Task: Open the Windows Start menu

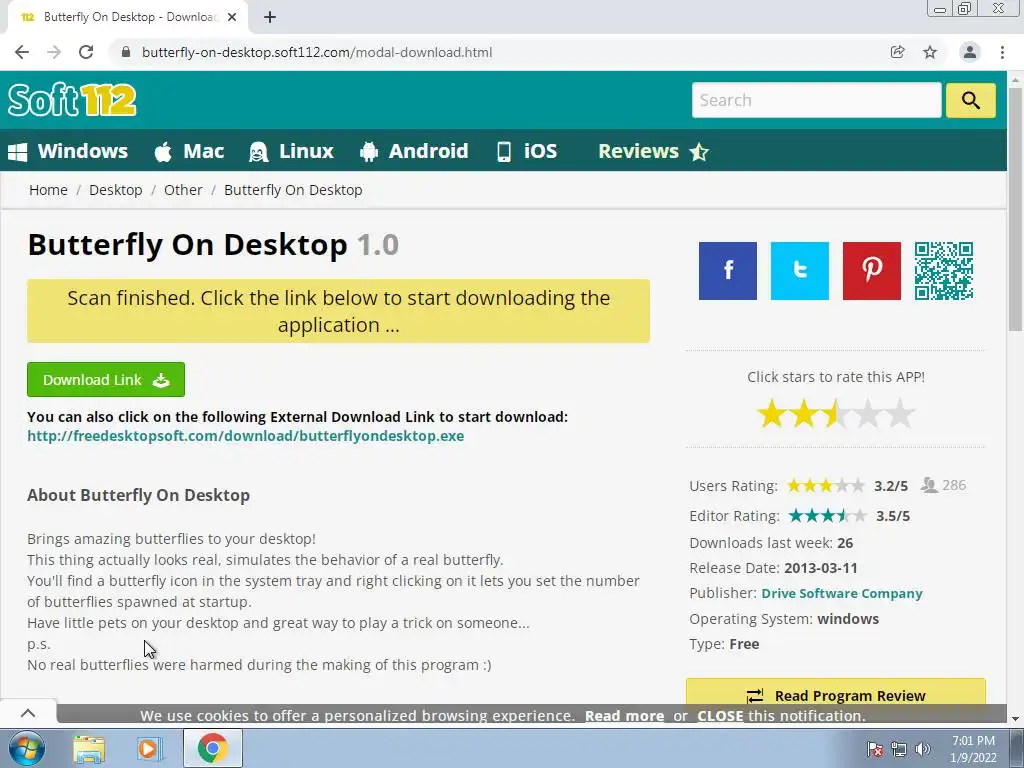Action: click(x=27, y=748)
